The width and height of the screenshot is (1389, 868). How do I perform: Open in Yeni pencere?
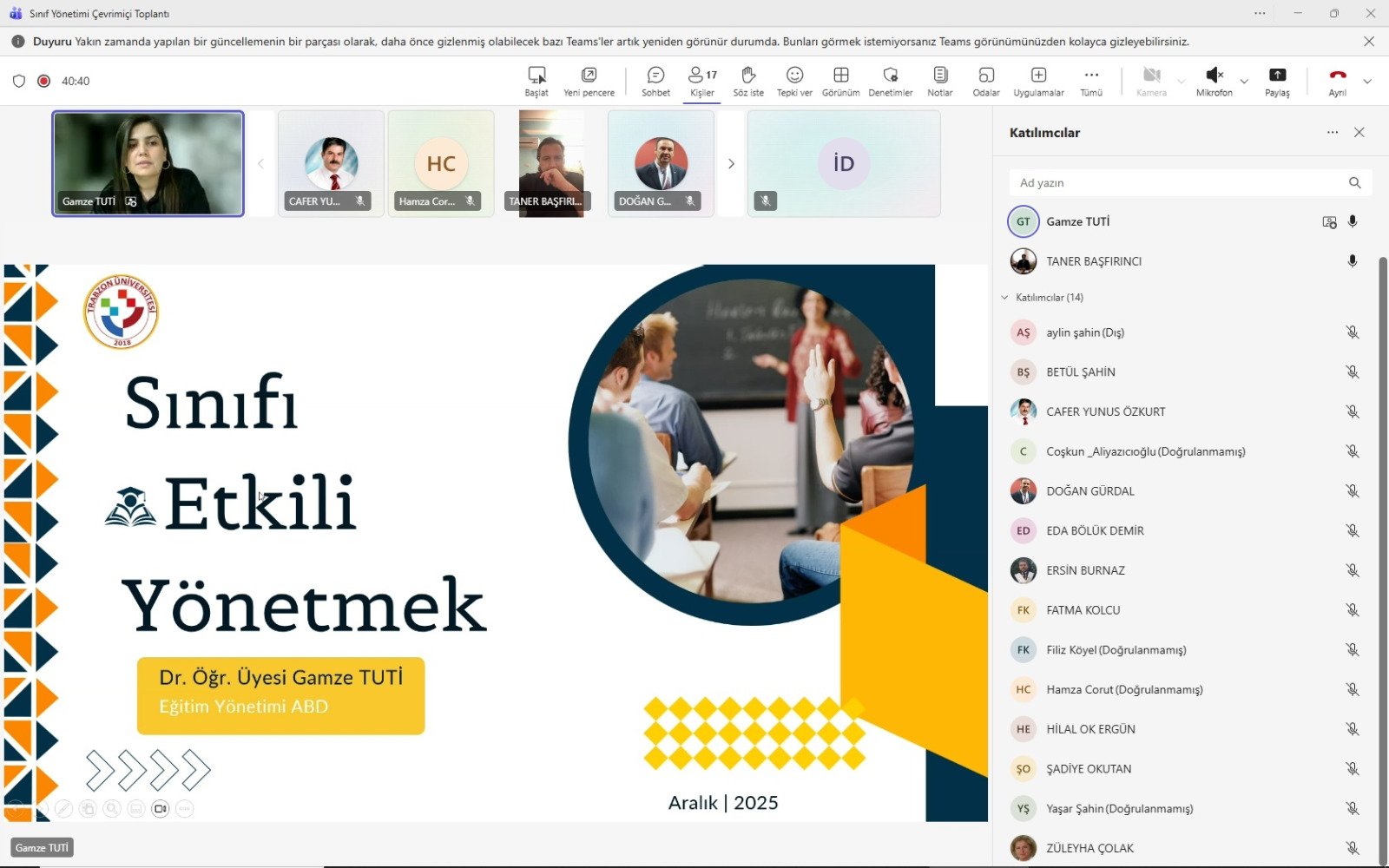pyautogui.click(x=589, y=81)
